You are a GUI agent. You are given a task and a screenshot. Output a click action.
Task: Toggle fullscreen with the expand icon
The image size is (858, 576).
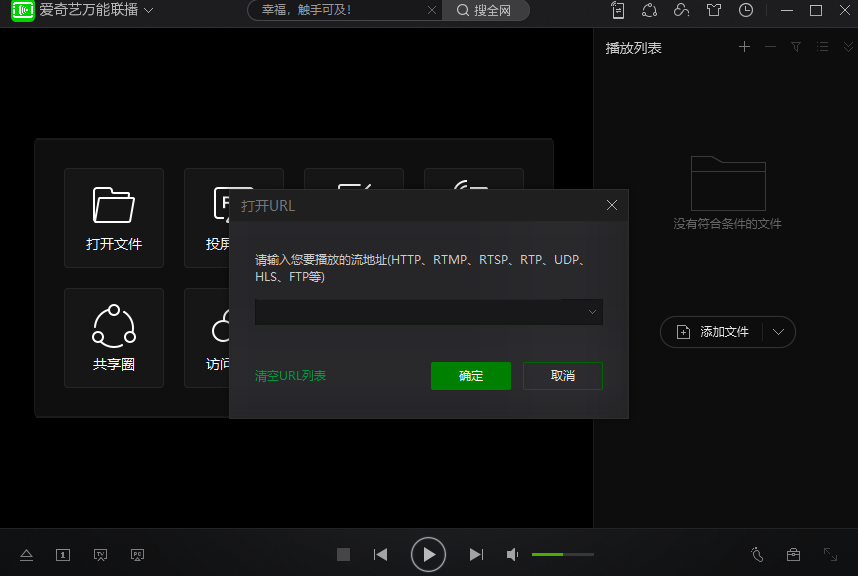830,554
